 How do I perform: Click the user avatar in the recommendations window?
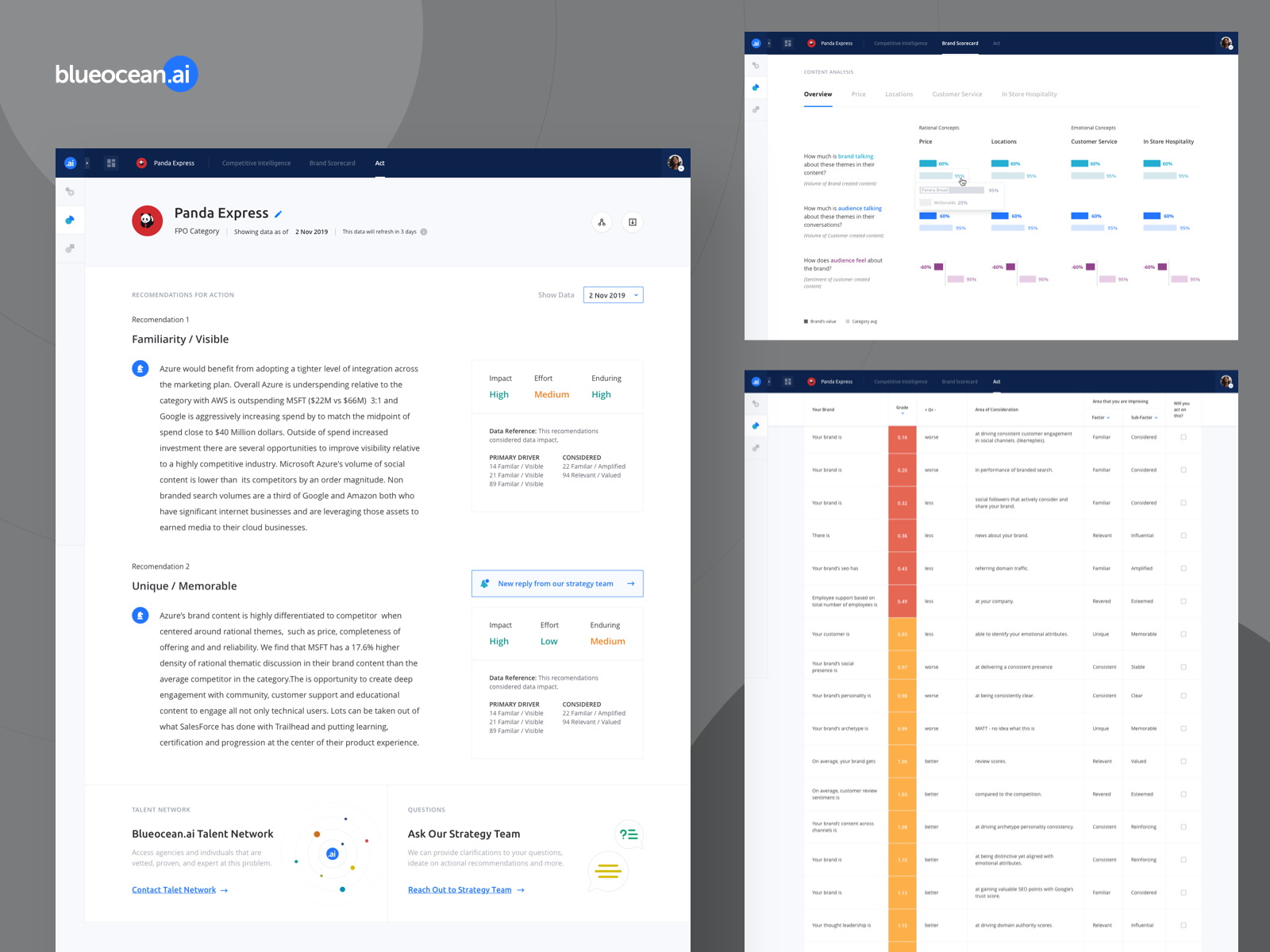pyautogui.click(x=675, y=163)
